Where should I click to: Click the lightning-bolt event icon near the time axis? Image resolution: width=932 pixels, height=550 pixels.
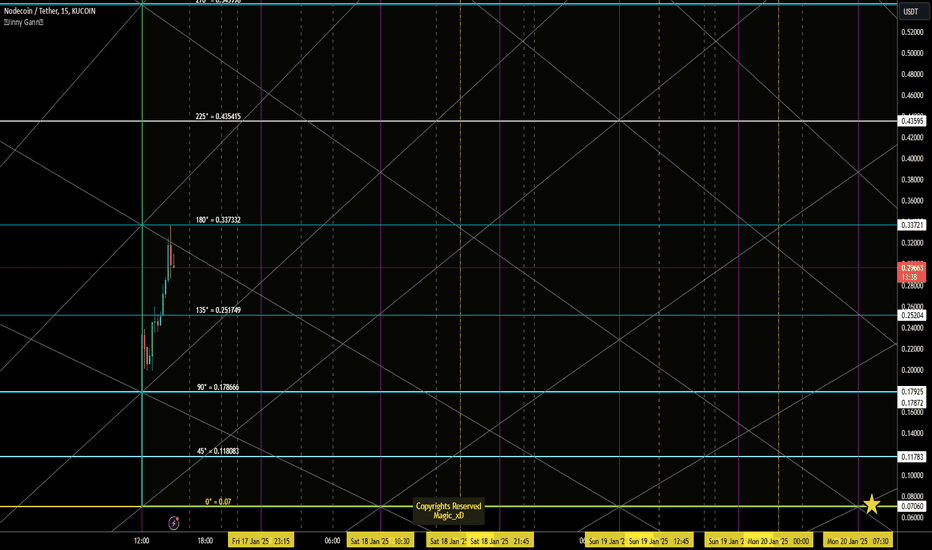pos(174,523)
